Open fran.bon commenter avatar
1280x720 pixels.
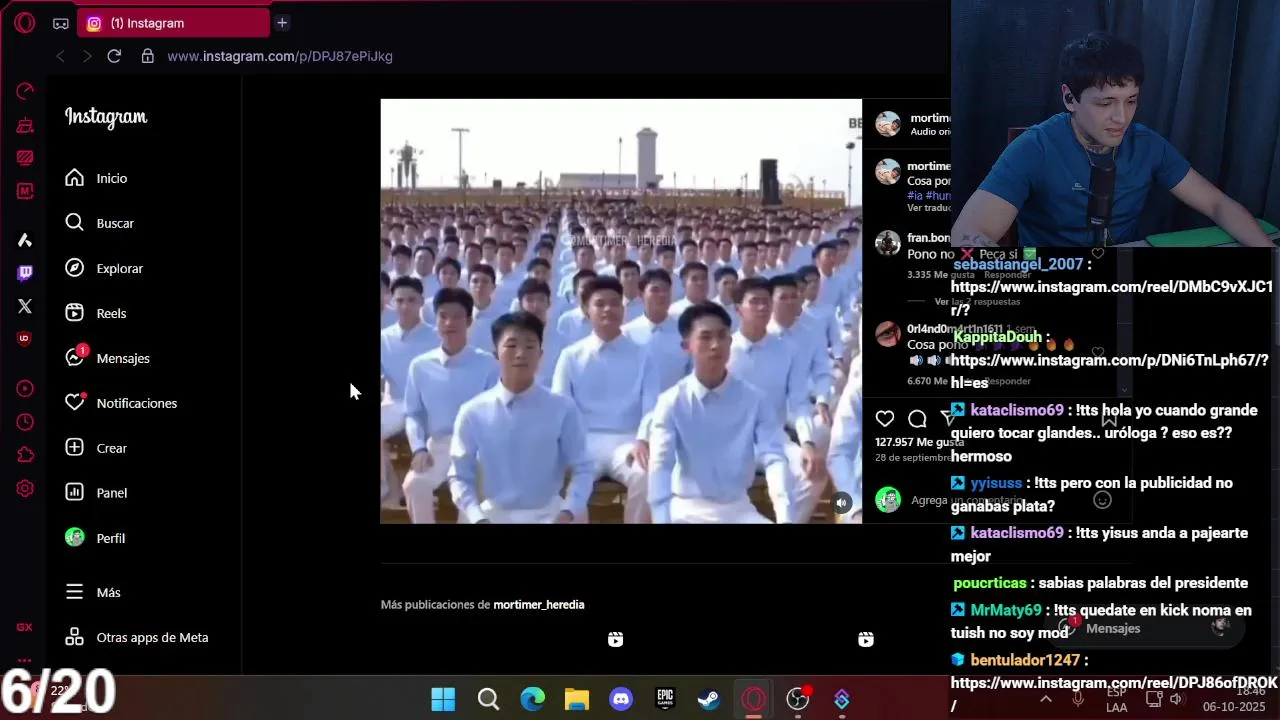click(x=888, y=243)
